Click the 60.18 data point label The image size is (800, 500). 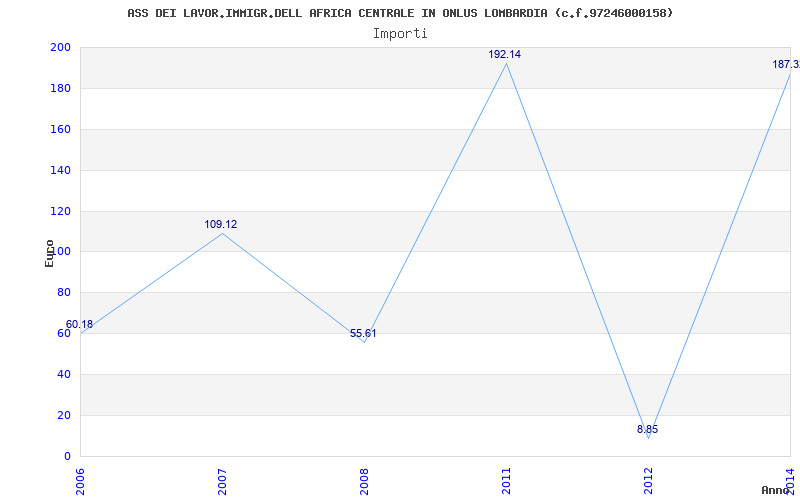pyautogui.click(x=79, y=324)
